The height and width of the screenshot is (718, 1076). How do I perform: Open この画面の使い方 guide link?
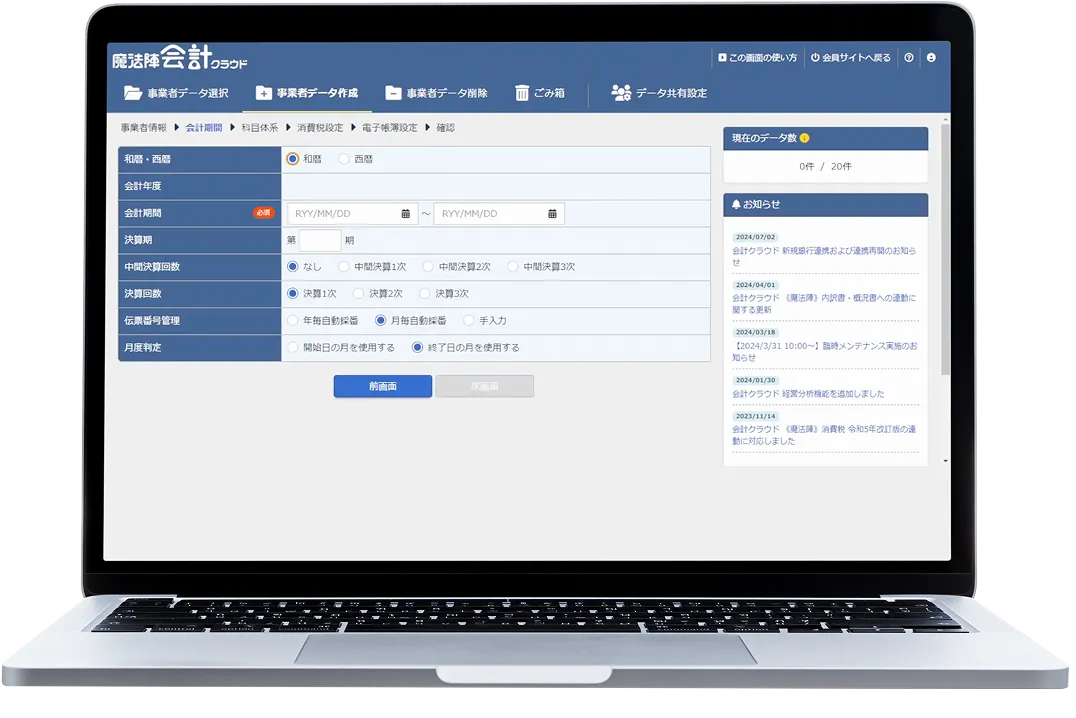[x=757, y=58]
